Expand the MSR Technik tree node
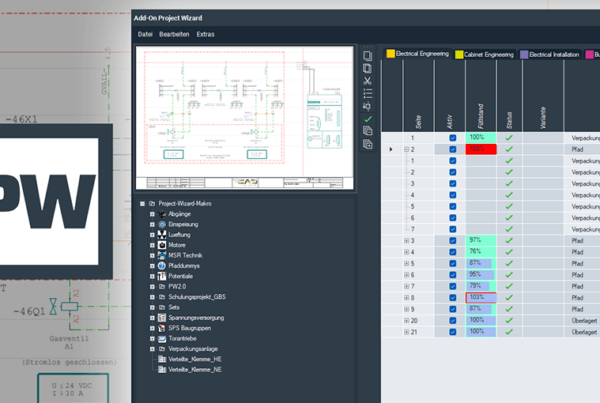 point(151,255)
